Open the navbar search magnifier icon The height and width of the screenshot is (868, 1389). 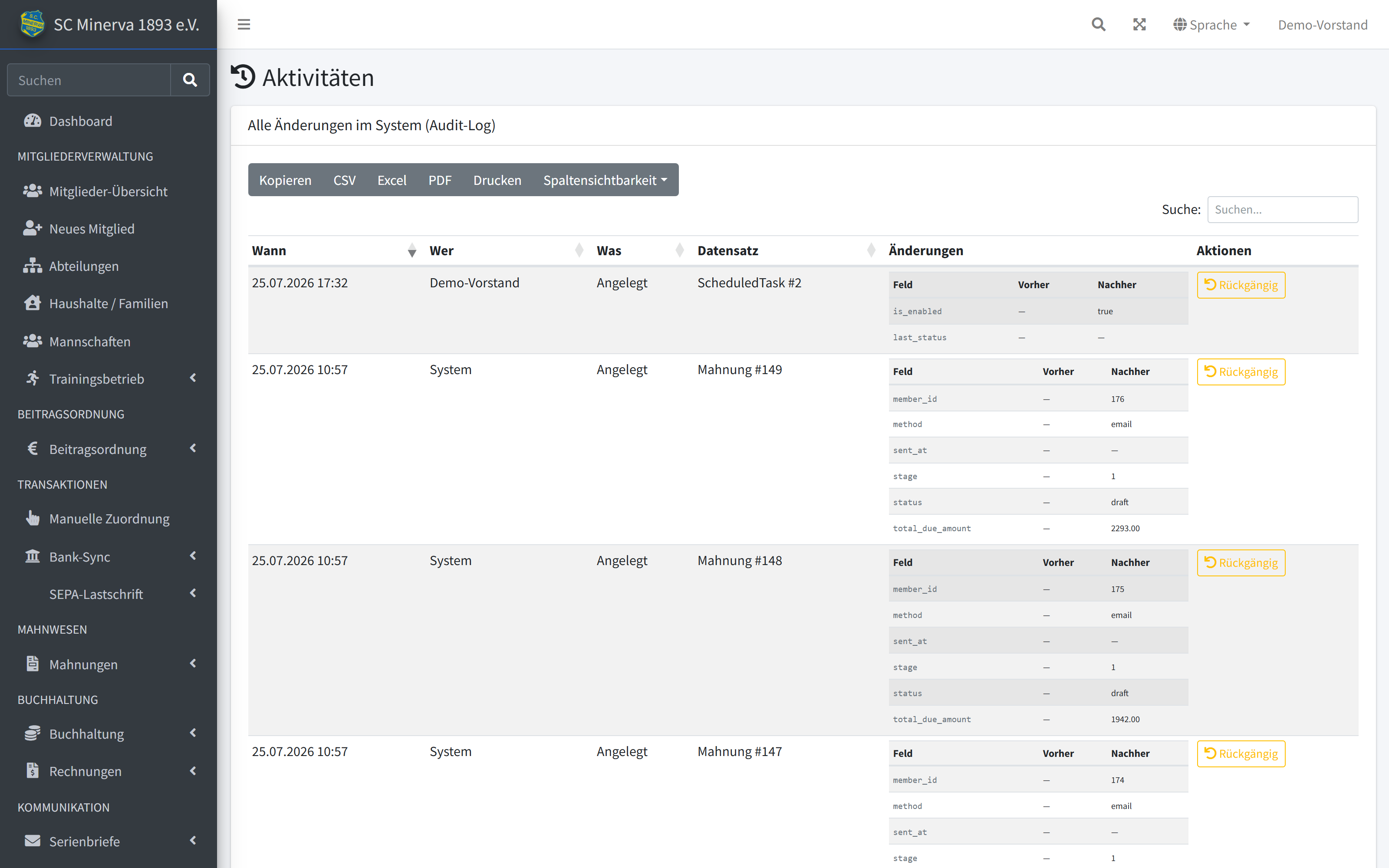tap(1098, 25)
